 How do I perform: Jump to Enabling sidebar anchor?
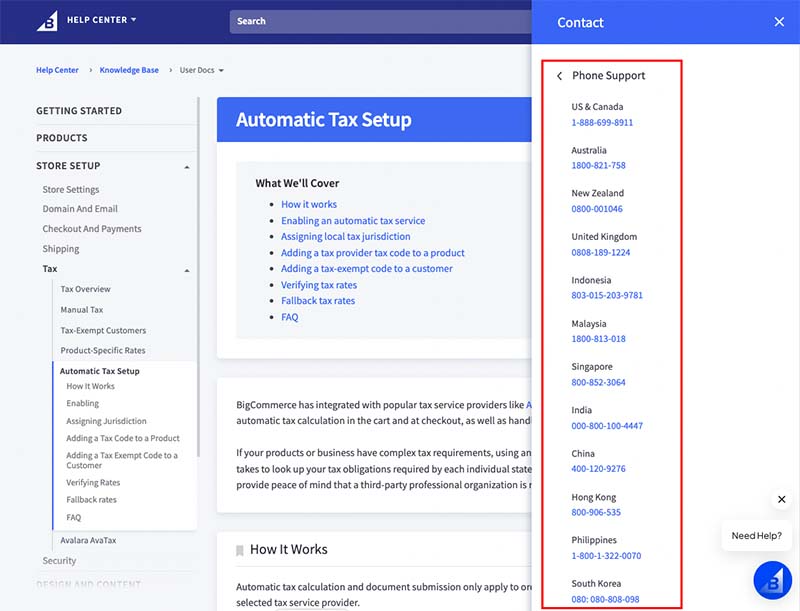click(x=83, y=403)
